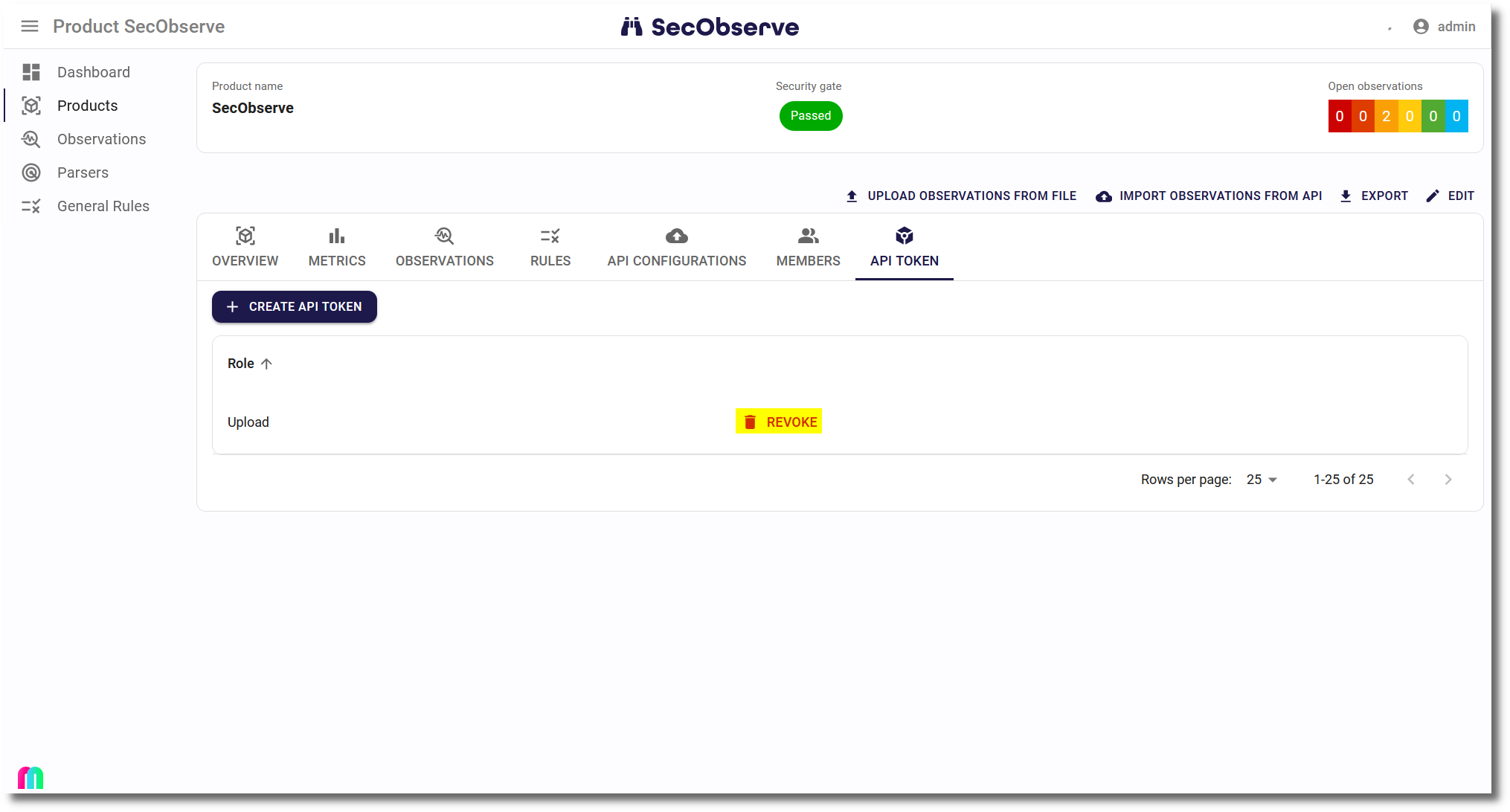The width and height of the screenshot is (1510, 812).
Task: Open the navigation hamburger menu
Action: tap(30, 26)
